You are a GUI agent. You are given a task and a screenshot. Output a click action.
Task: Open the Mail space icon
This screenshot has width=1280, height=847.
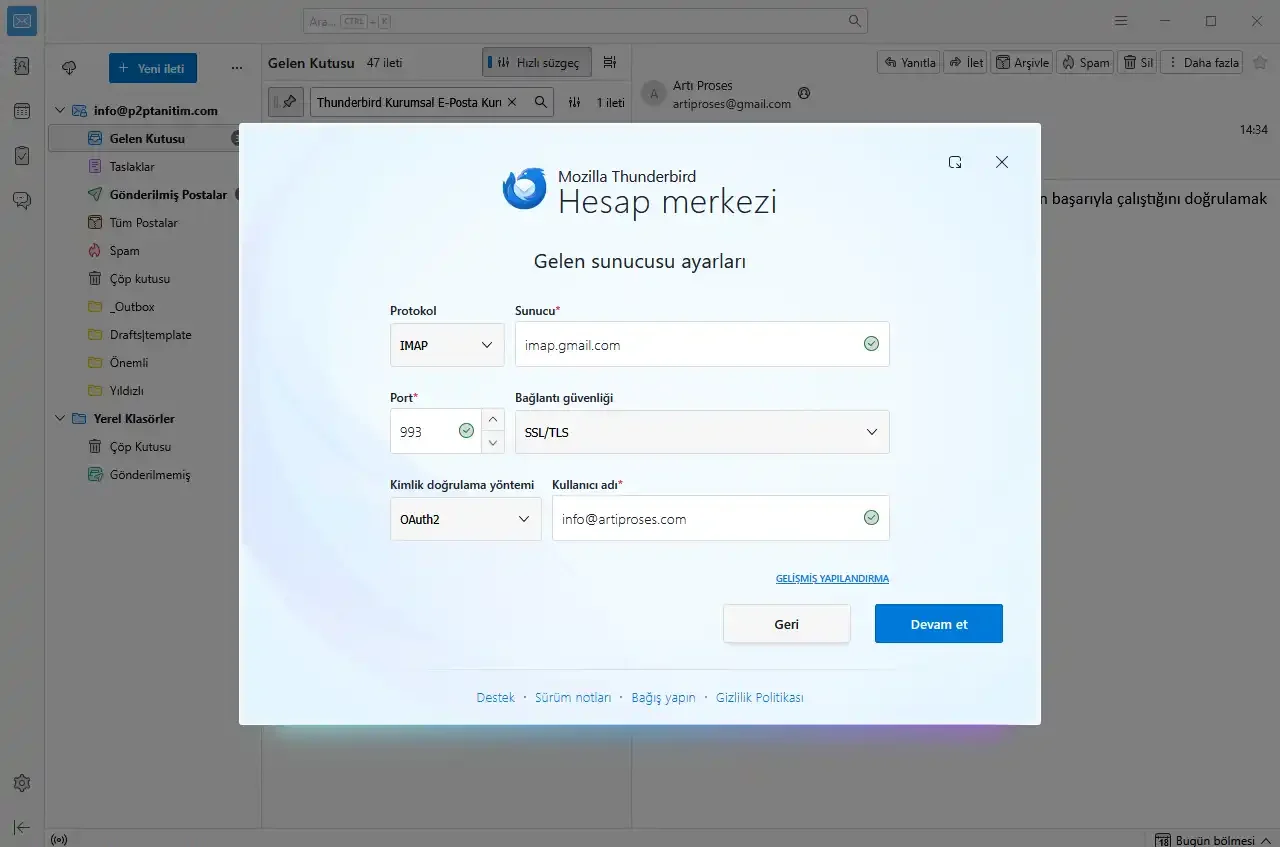tap(22, 21)
